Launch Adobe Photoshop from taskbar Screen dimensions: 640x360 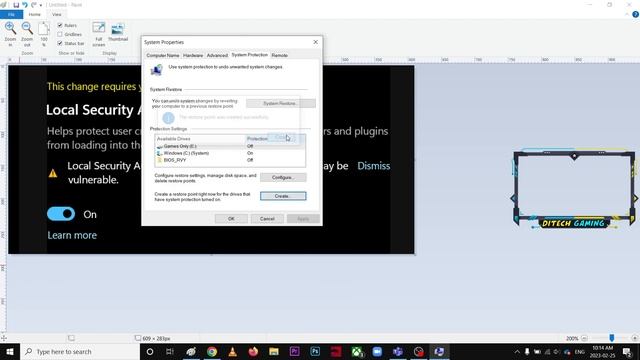click(x=315, y=351)
